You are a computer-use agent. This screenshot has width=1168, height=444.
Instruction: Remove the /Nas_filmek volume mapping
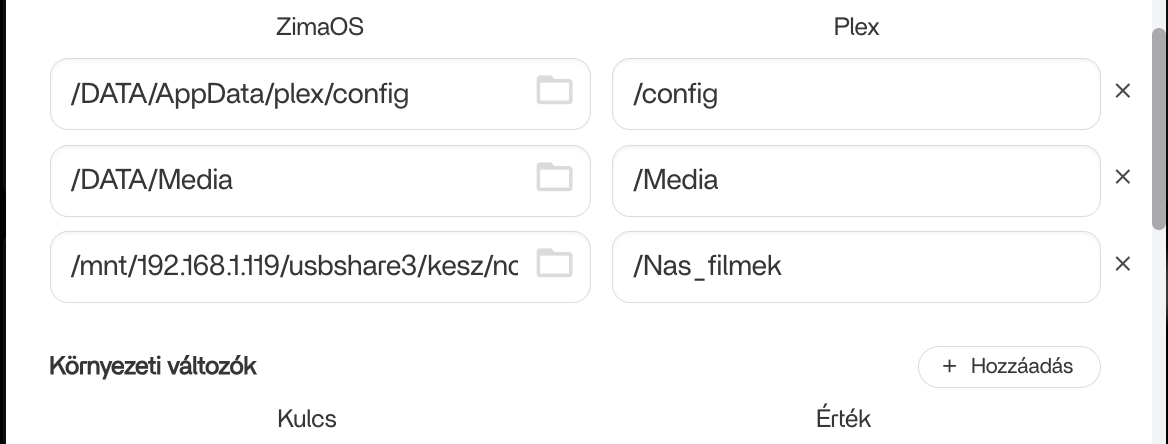coord(1122,264)
